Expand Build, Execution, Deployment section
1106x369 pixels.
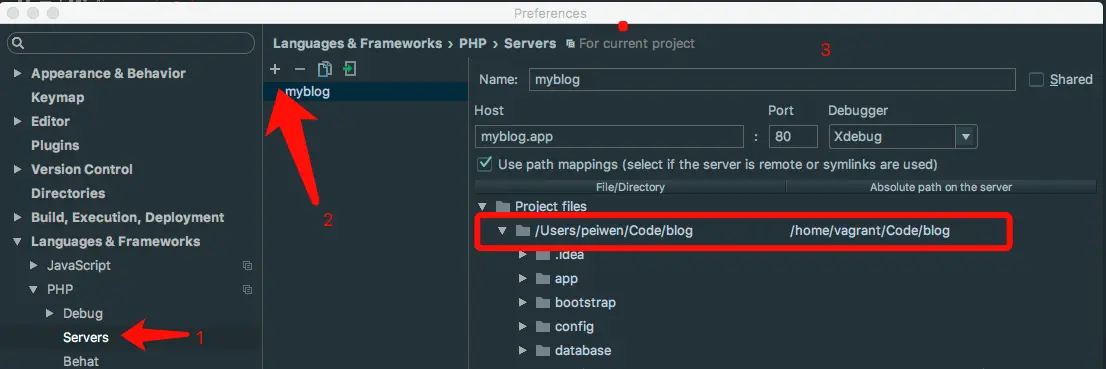(18, 217)
